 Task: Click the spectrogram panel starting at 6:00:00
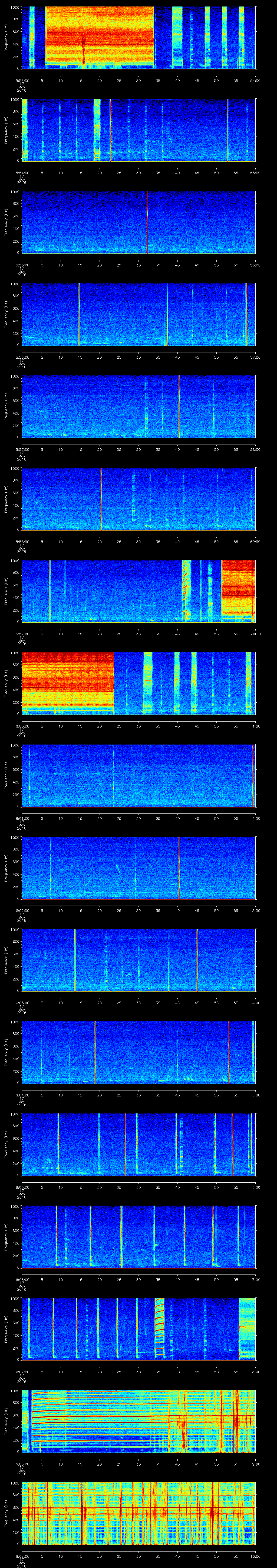[x=138, y=683]
